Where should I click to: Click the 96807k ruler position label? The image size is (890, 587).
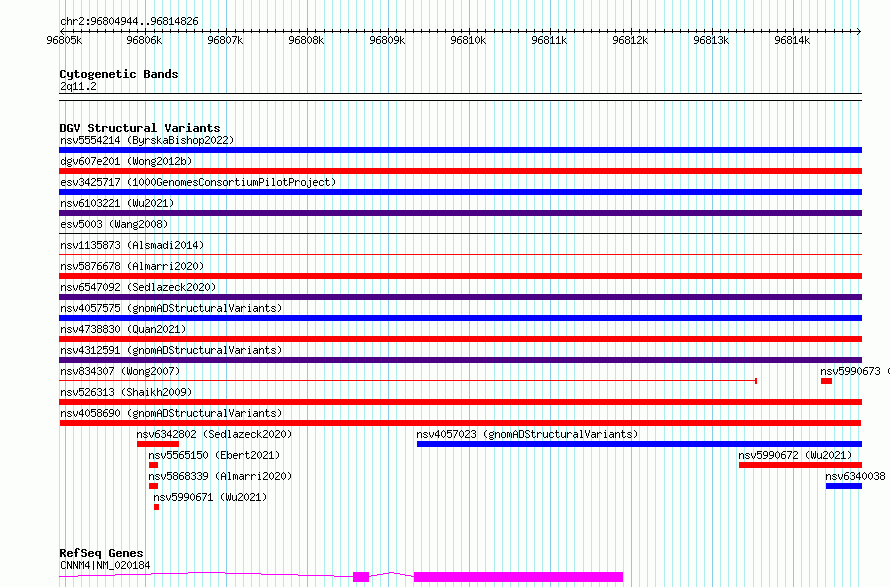pos(225,40)
